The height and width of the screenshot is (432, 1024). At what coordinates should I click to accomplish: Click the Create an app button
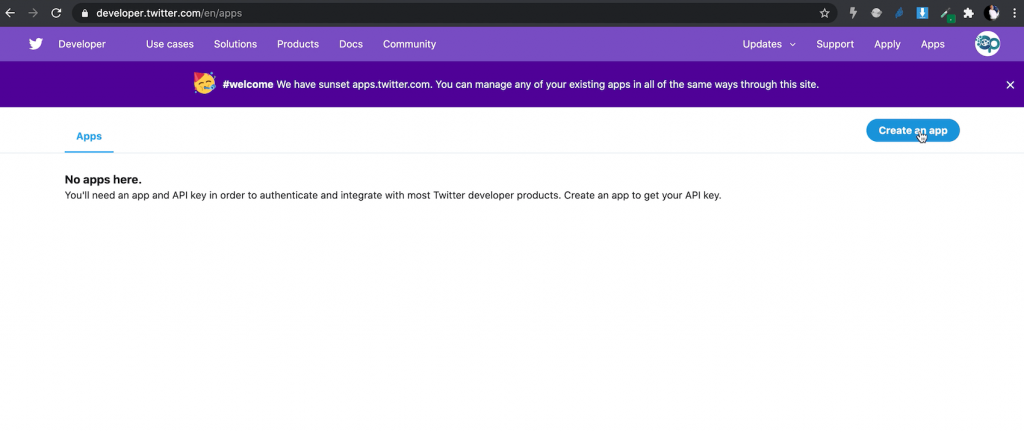[x=912, y=131]
